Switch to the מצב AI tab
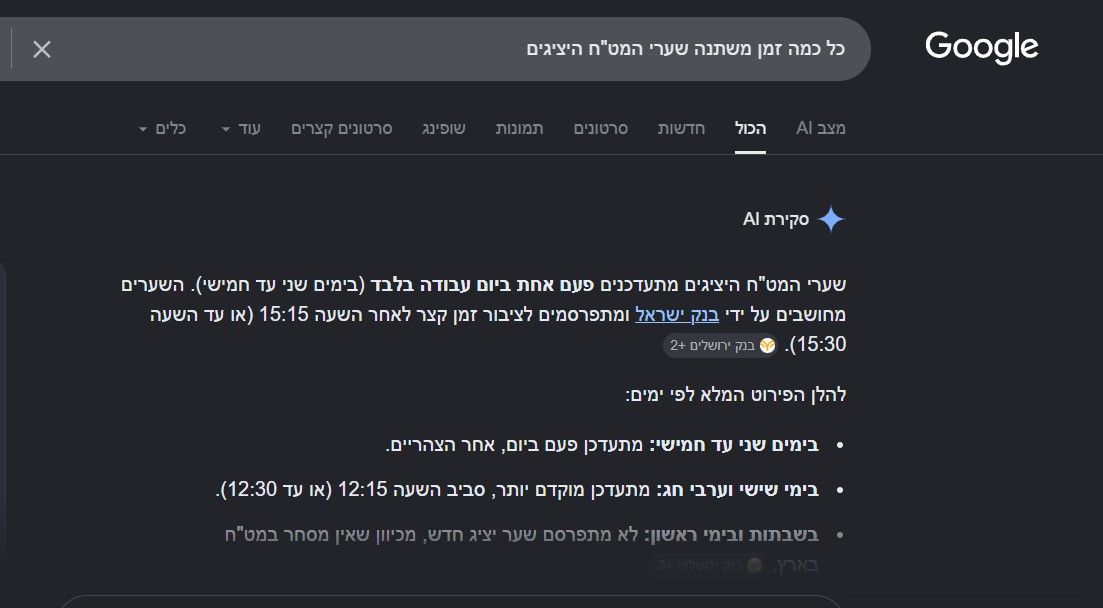The image size is (1103, 608). click(x=820, y=128)
